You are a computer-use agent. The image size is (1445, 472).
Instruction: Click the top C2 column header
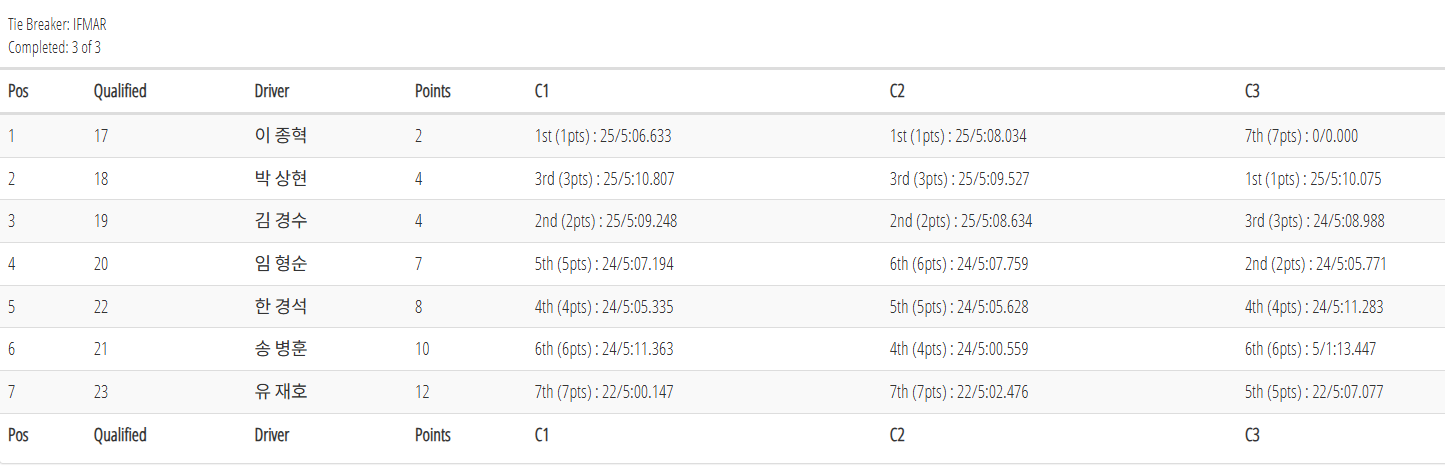(x=897, y=91)
